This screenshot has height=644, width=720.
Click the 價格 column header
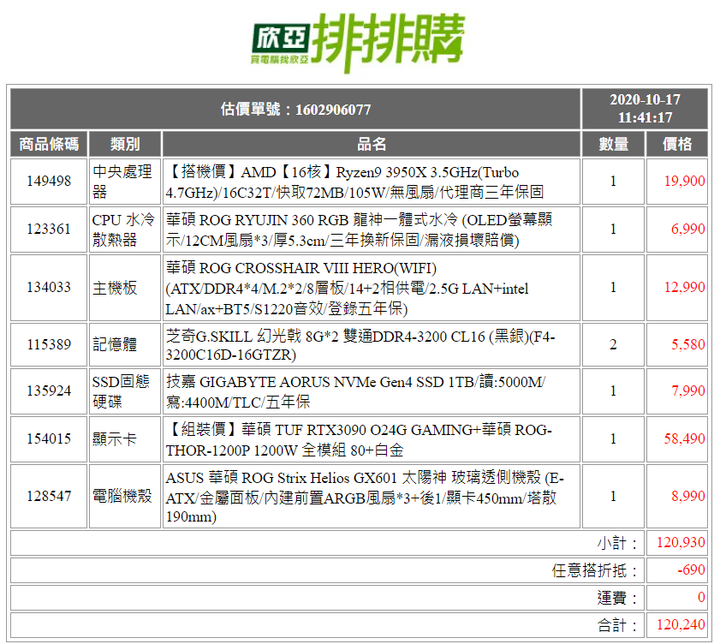[x=677, y=144]
